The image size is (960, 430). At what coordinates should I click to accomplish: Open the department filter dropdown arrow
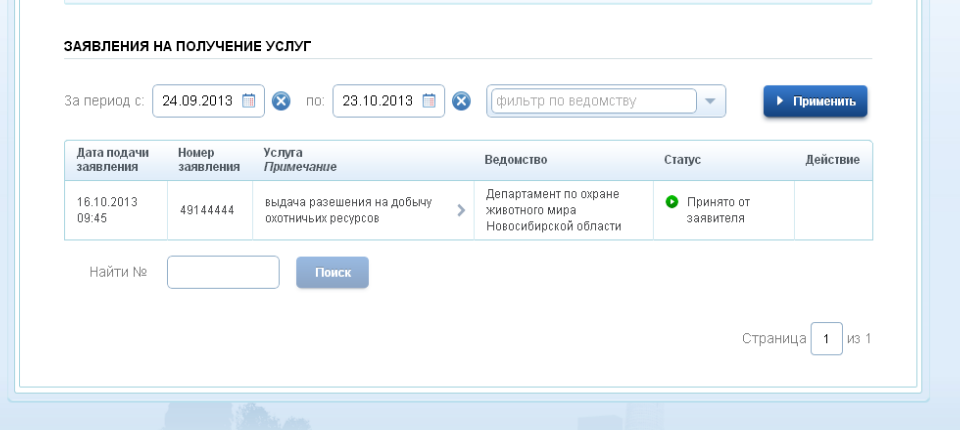710,101
